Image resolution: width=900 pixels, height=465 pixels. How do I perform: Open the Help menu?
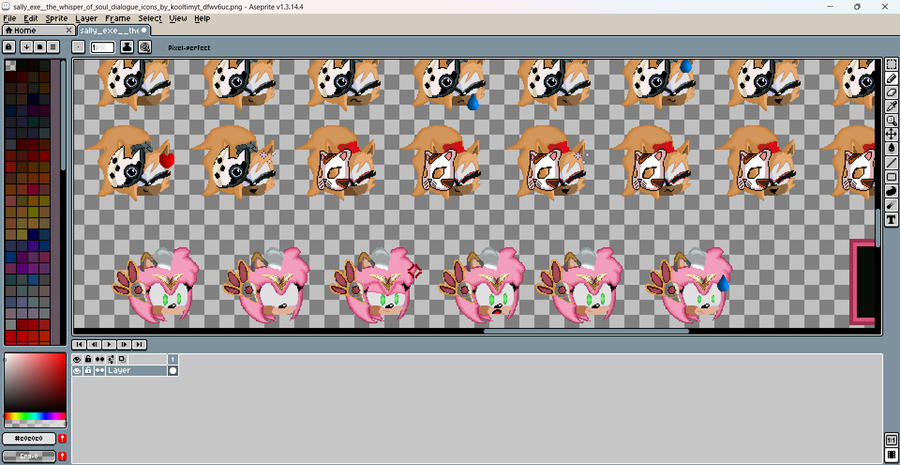[202, 18]
